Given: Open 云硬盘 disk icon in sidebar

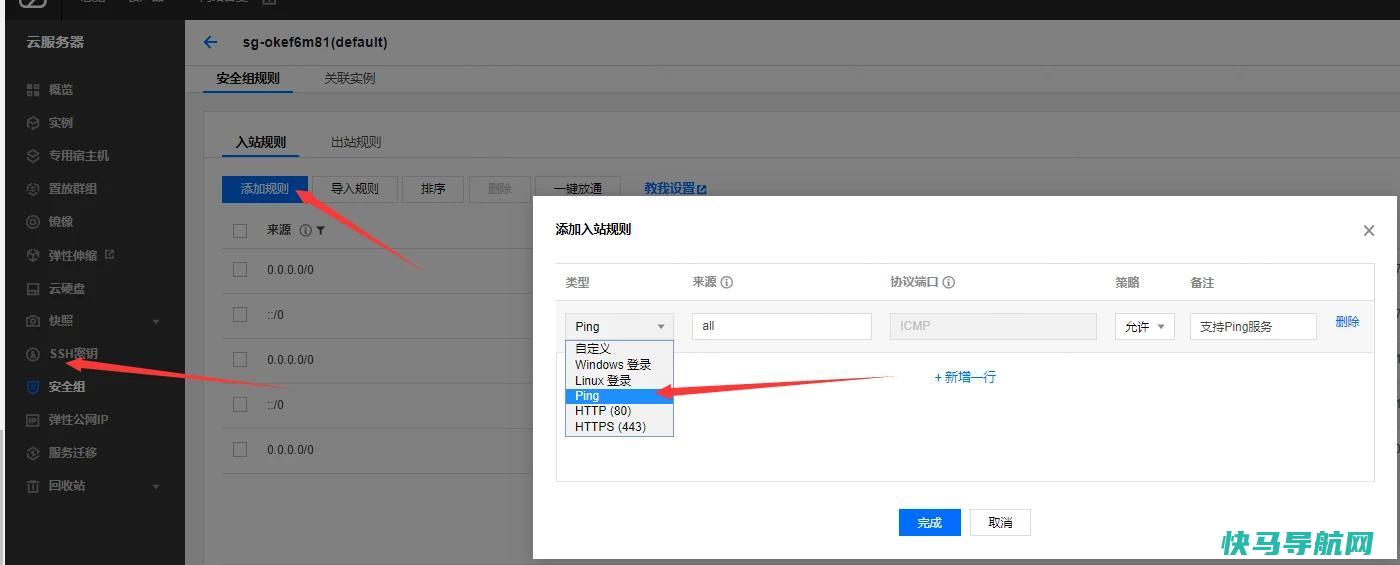Looking at the screenshot, I should tap(33, 289).
